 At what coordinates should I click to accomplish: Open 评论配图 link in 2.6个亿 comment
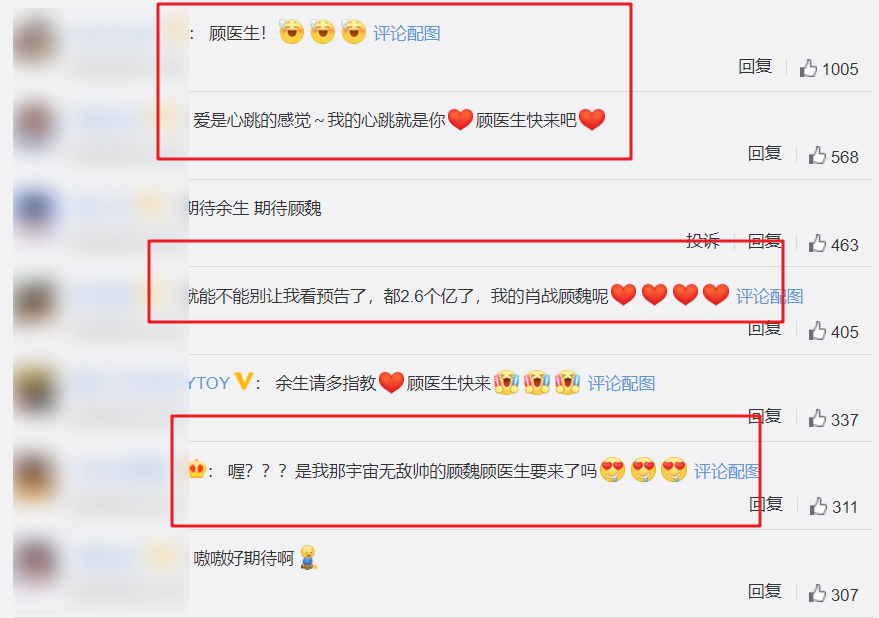(x=769, y=296)
